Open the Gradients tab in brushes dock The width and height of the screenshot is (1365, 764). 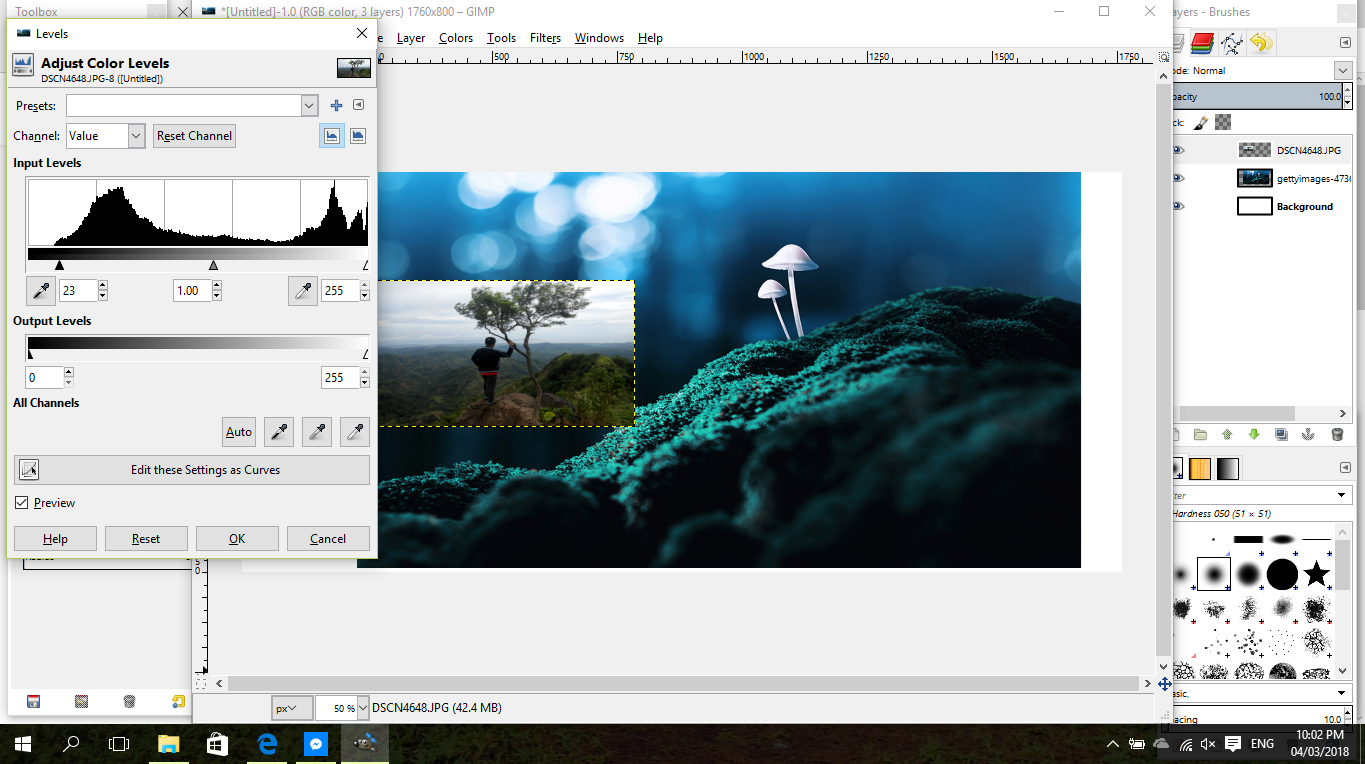click(1227, 468)
